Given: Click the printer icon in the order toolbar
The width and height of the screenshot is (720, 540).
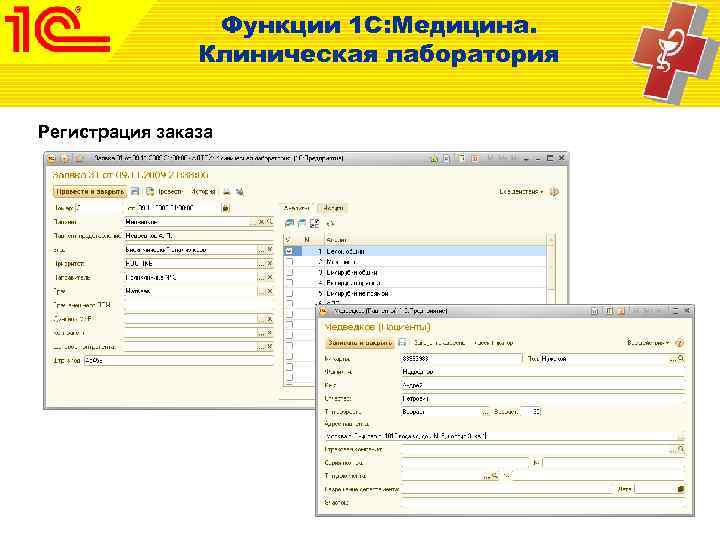Looking at the screenshot, I should point(227,191).
